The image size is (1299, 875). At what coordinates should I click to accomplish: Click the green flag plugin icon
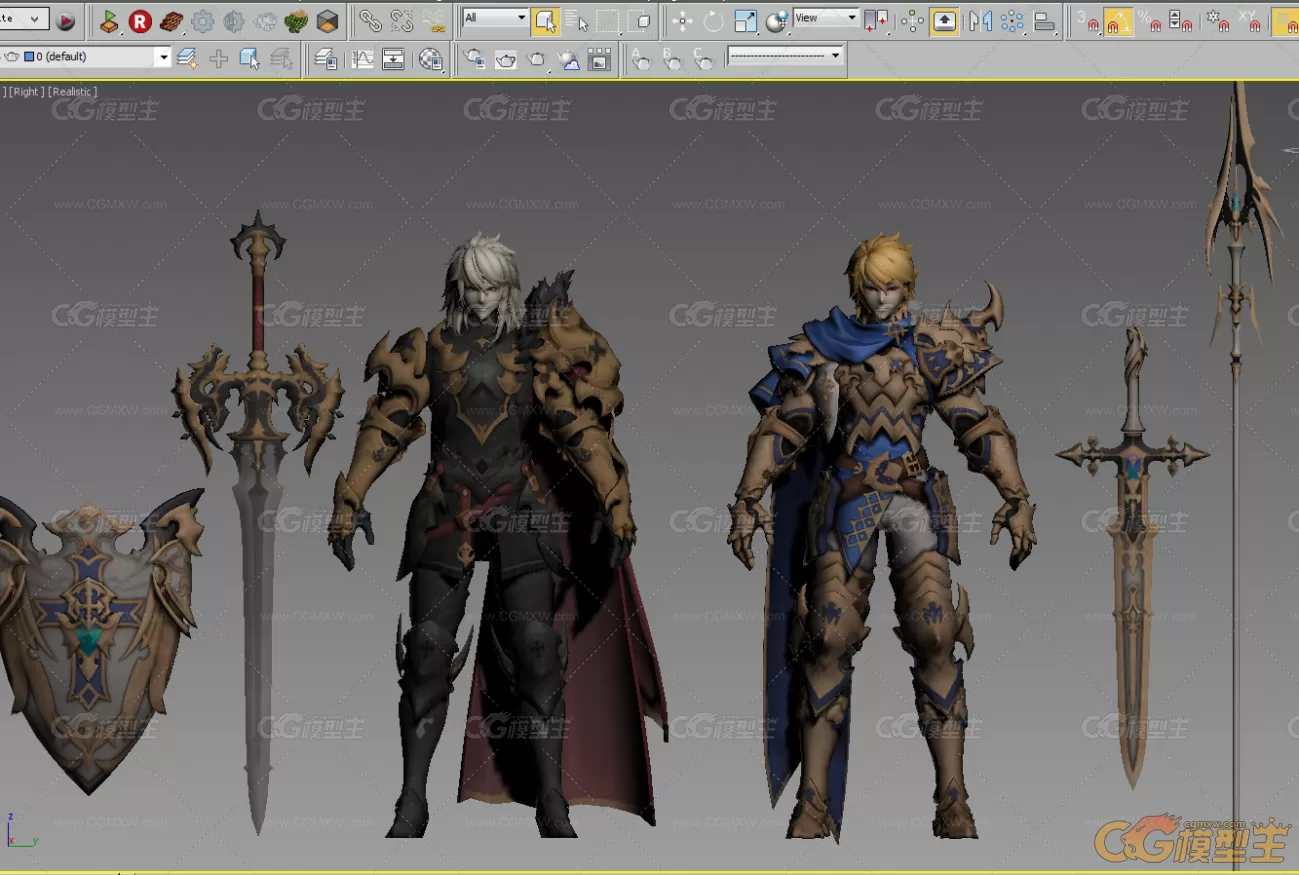click(109, 21)
